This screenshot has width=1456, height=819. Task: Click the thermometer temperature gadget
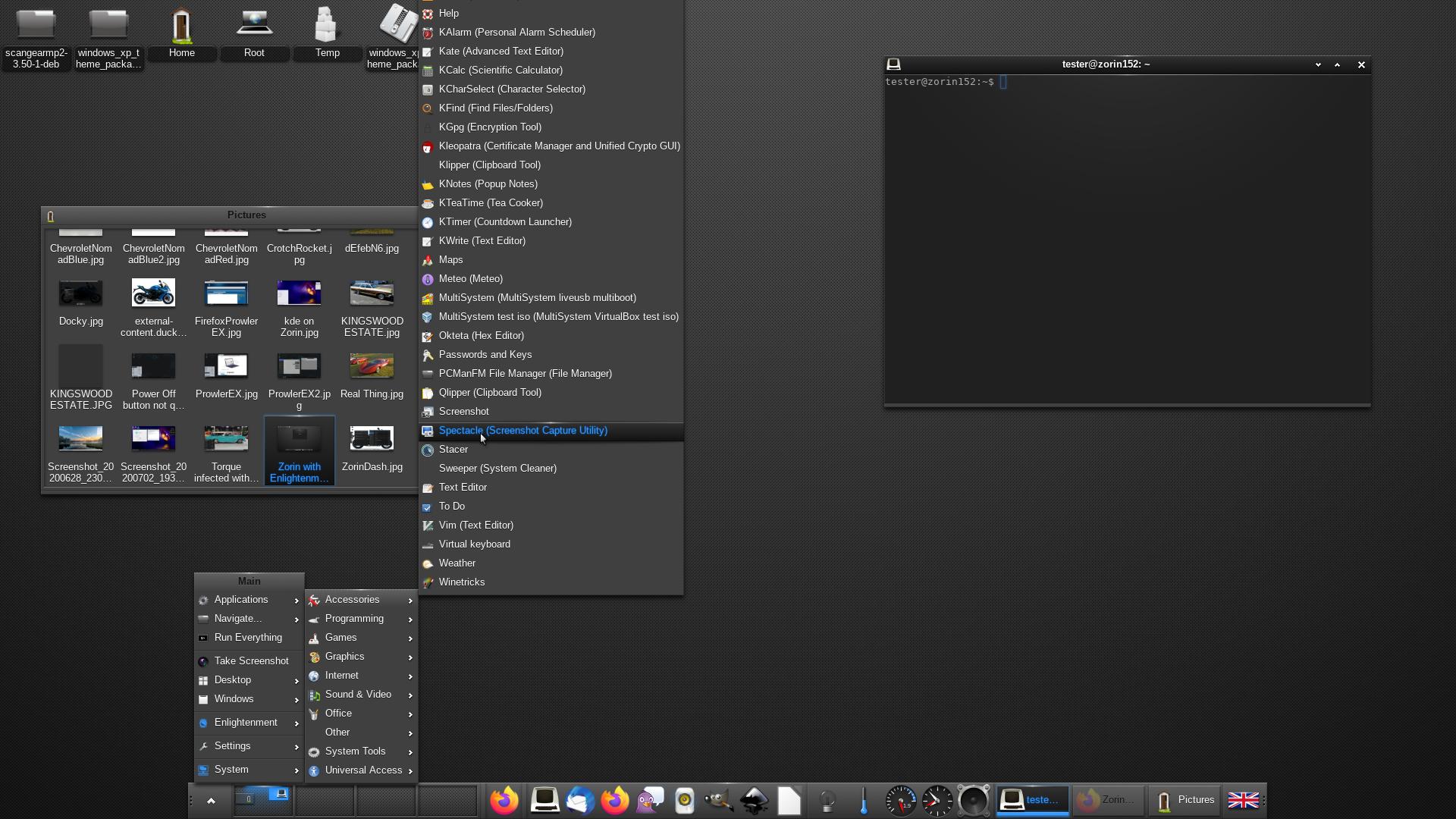point(864,801)
